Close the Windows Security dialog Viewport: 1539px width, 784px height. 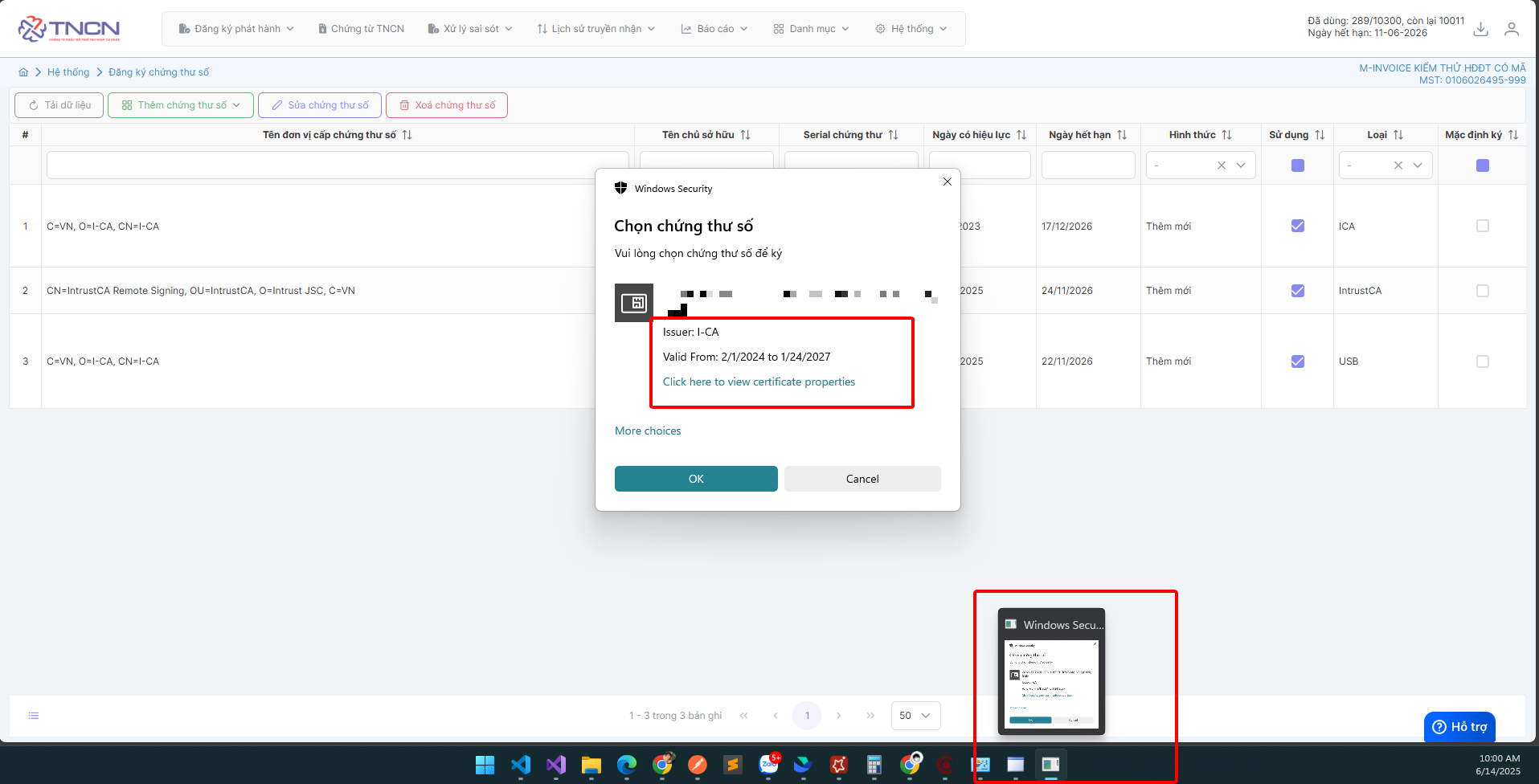(948, 182)
